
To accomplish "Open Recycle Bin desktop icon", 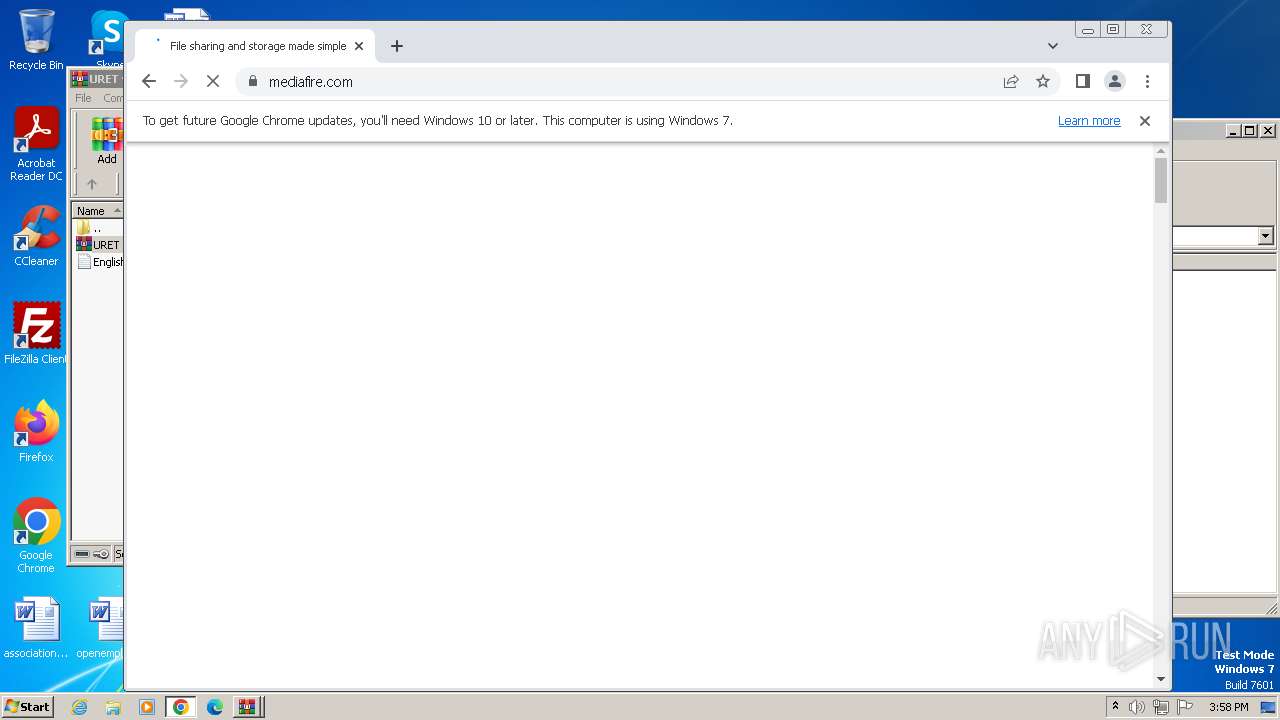I will pyautogui.click(x=36, y=40).
